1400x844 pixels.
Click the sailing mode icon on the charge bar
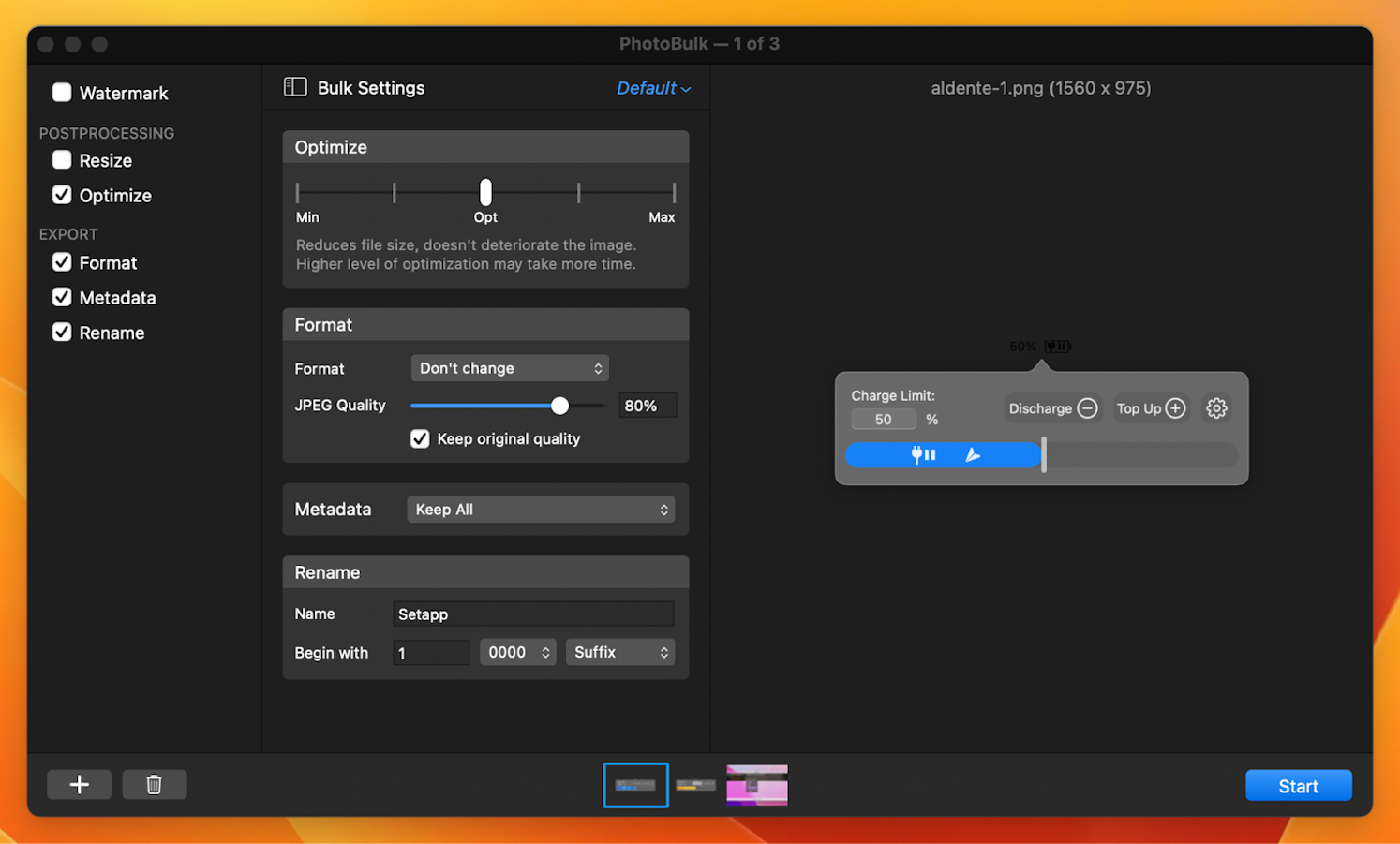[973, 454]
